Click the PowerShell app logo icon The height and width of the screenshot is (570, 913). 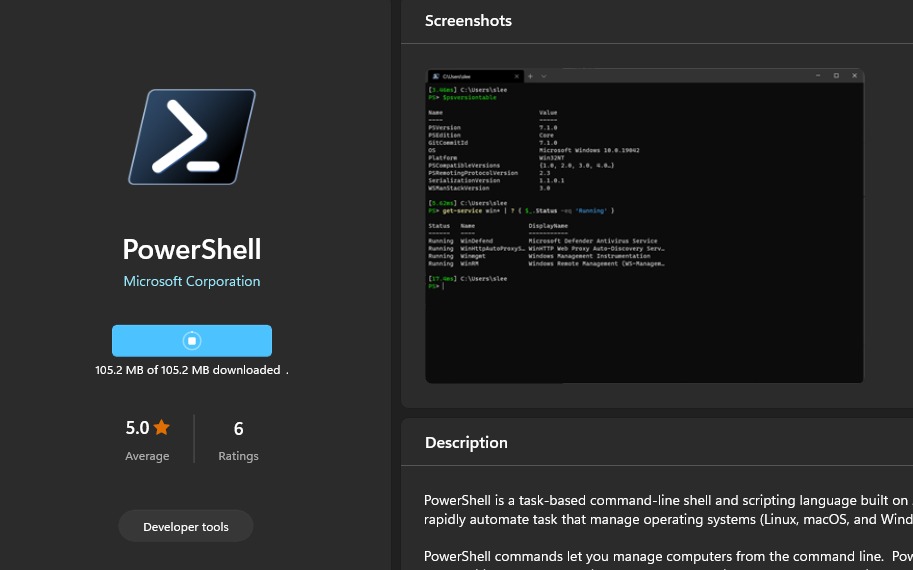[192, 137]
